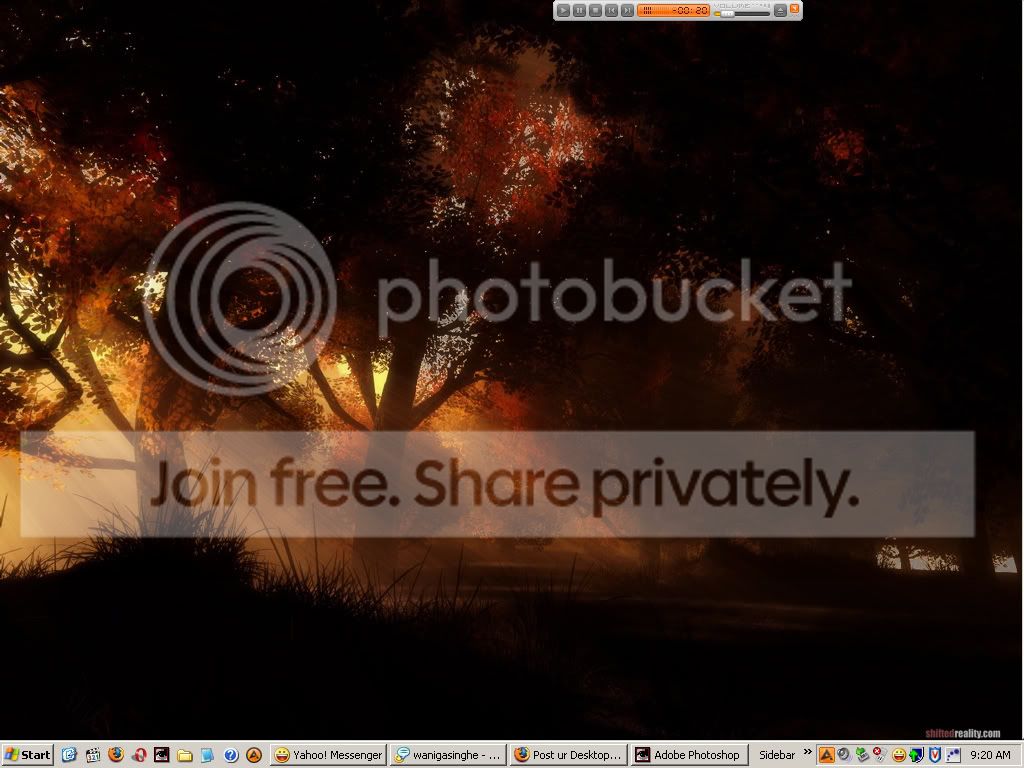This screenshot has height=768, width=1024.
Task: Switch to Yahoo! Messenger taskbar window
Action: (x=328, y=755)
